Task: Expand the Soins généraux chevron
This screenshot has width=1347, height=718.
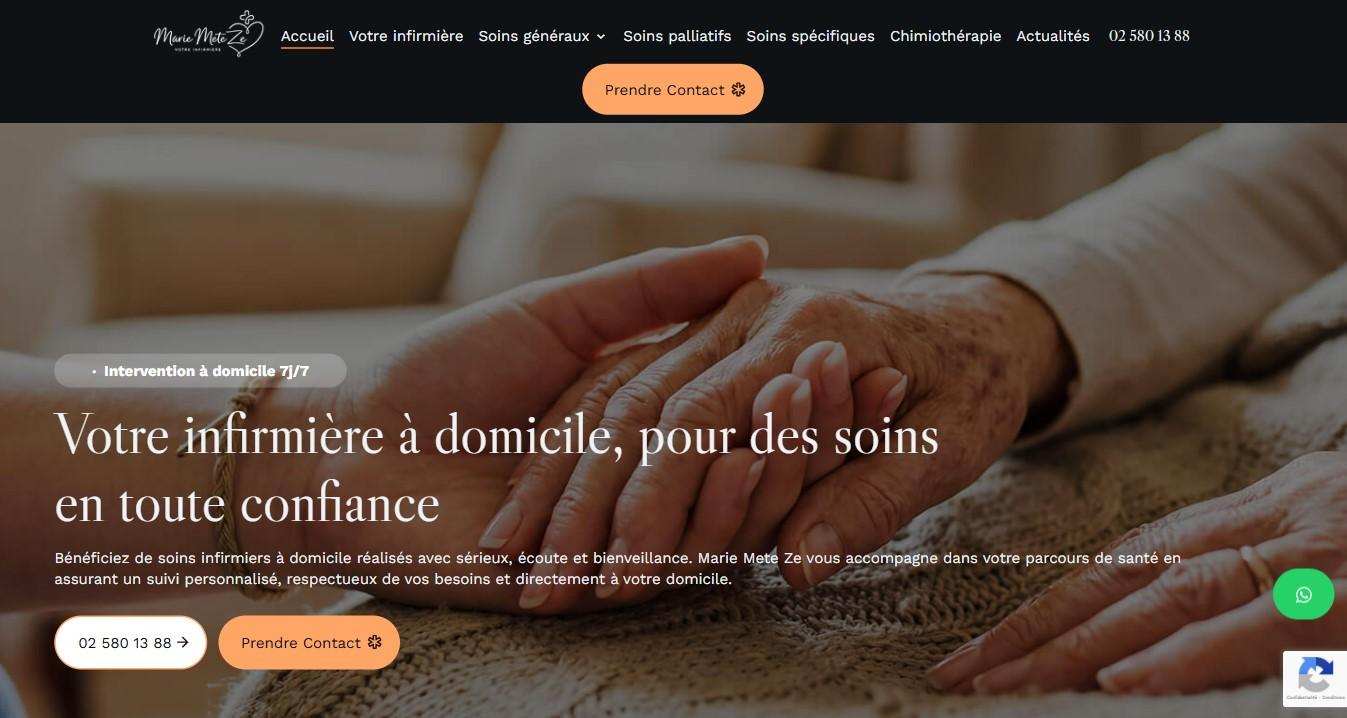Action: (601, 36)
